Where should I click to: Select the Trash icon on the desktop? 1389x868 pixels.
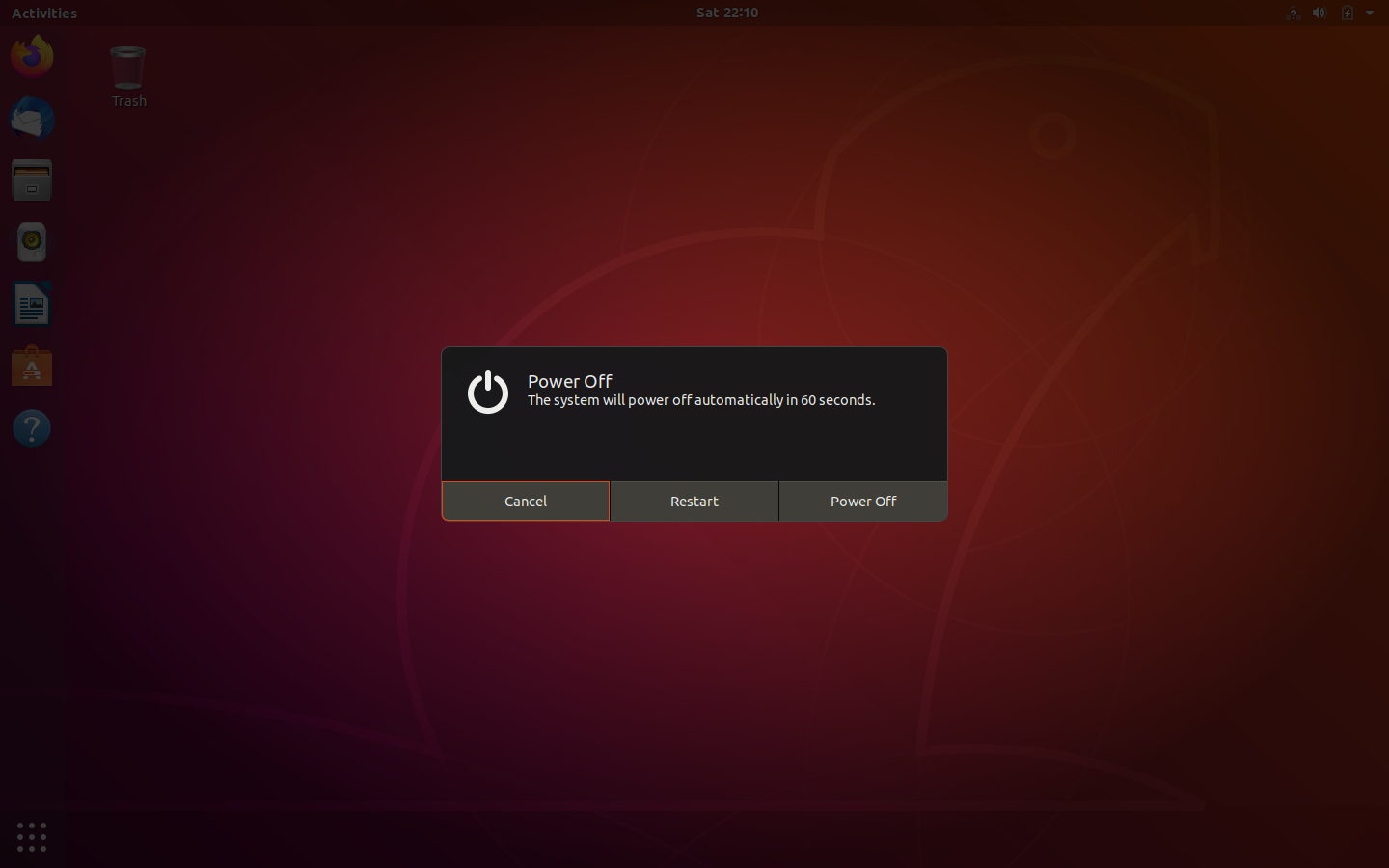pyautogui.click(x=128, y=68)
